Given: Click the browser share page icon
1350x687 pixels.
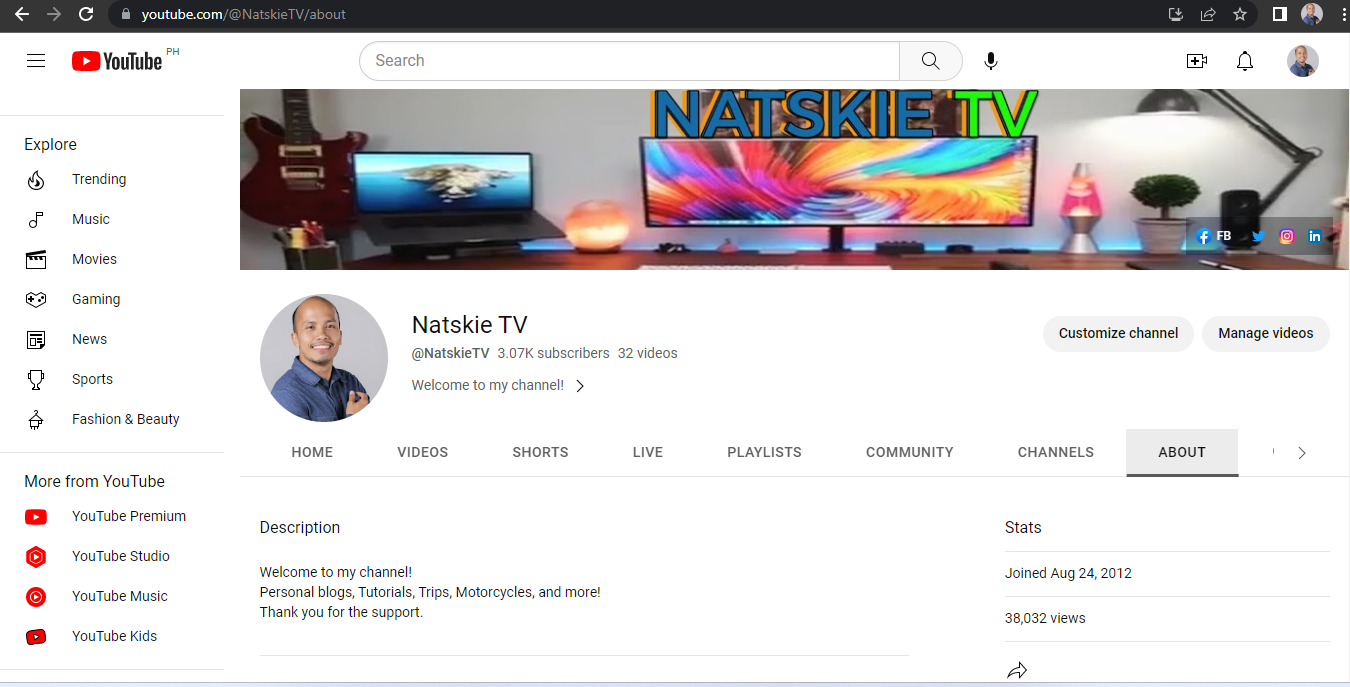Looking at the screenshot, I should point(1208,14).
